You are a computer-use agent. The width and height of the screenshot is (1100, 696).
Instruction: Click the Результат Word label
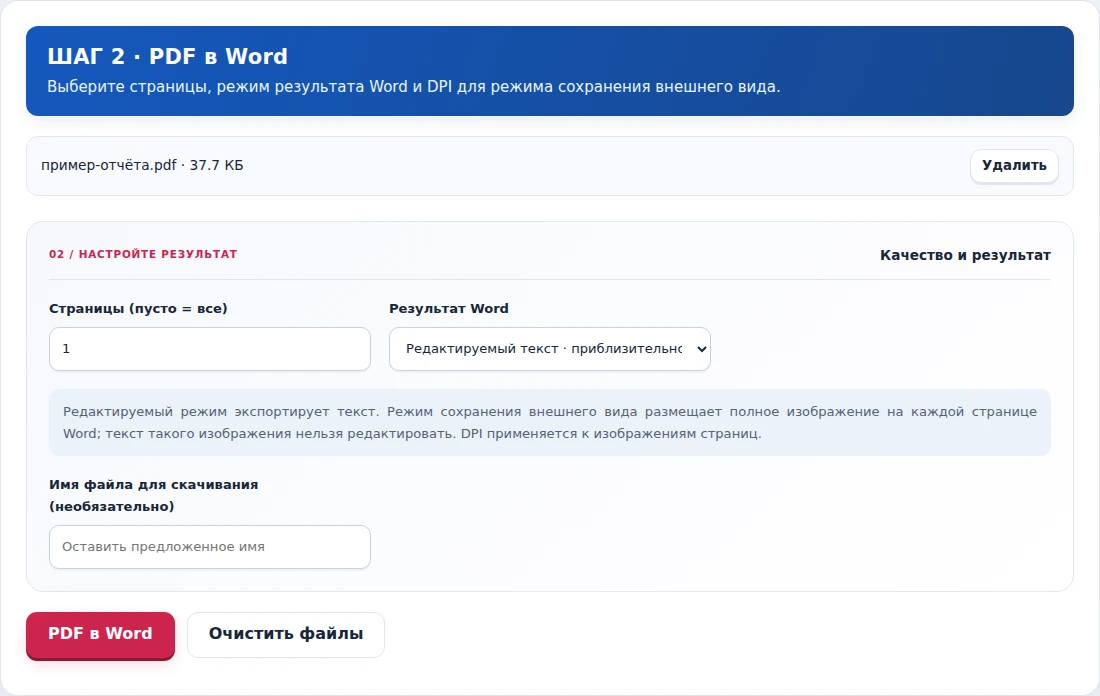tap(449, 309)
